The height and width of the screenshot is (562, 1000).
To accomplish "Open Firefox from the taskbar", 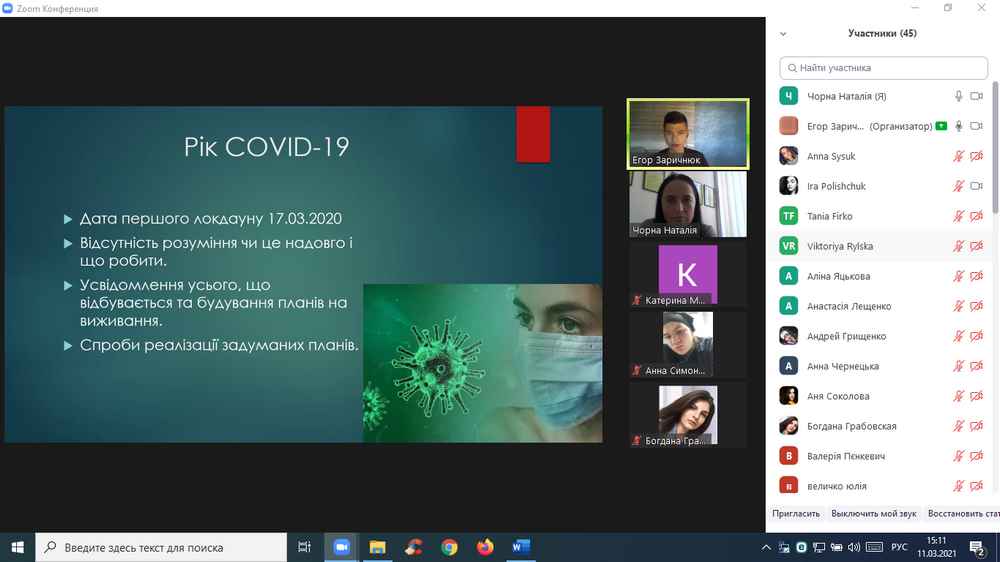I will 485,547.
